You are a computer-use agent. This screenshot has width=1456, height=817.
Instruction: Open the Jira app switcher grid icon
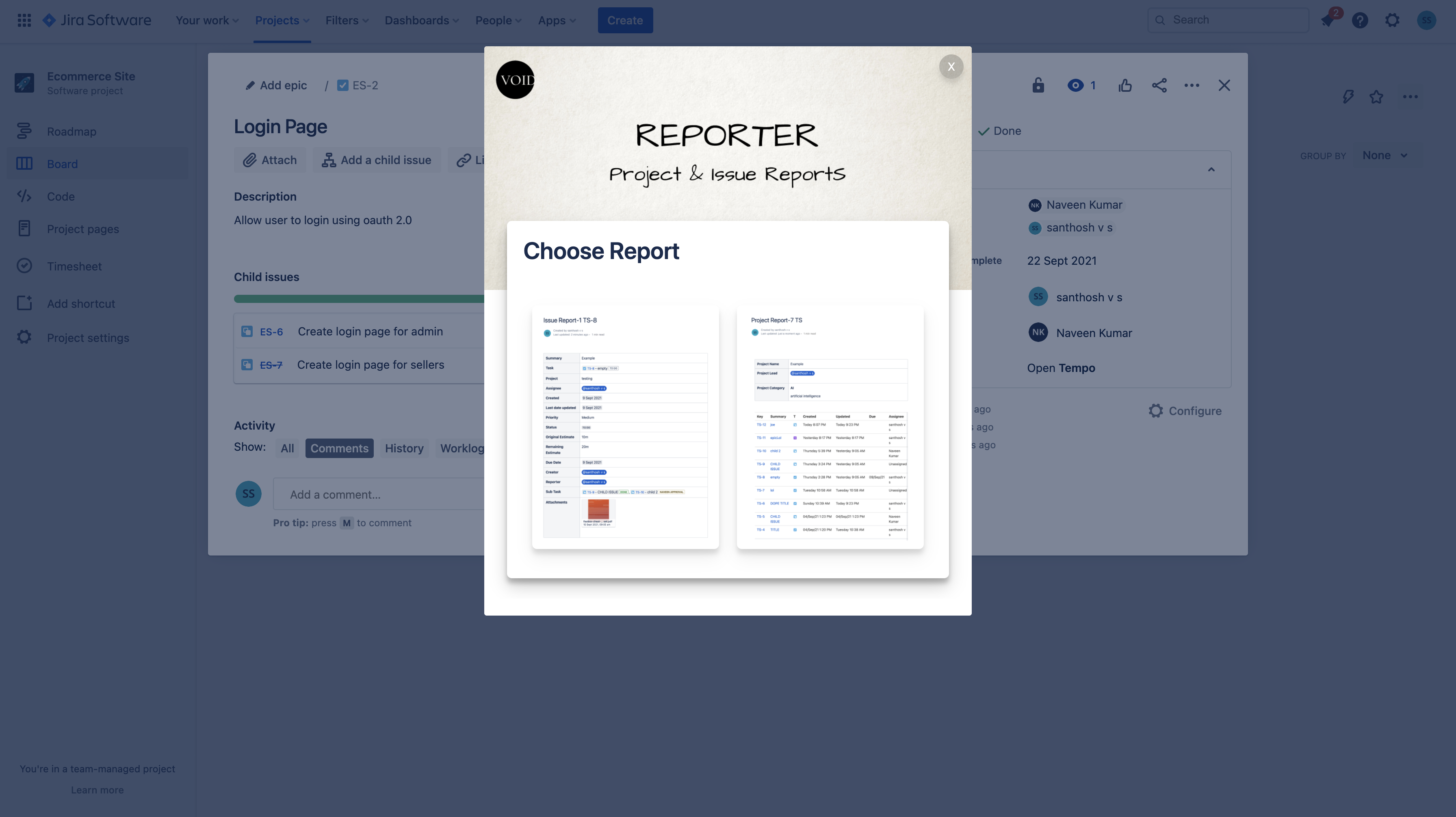(x=24, y=20)
